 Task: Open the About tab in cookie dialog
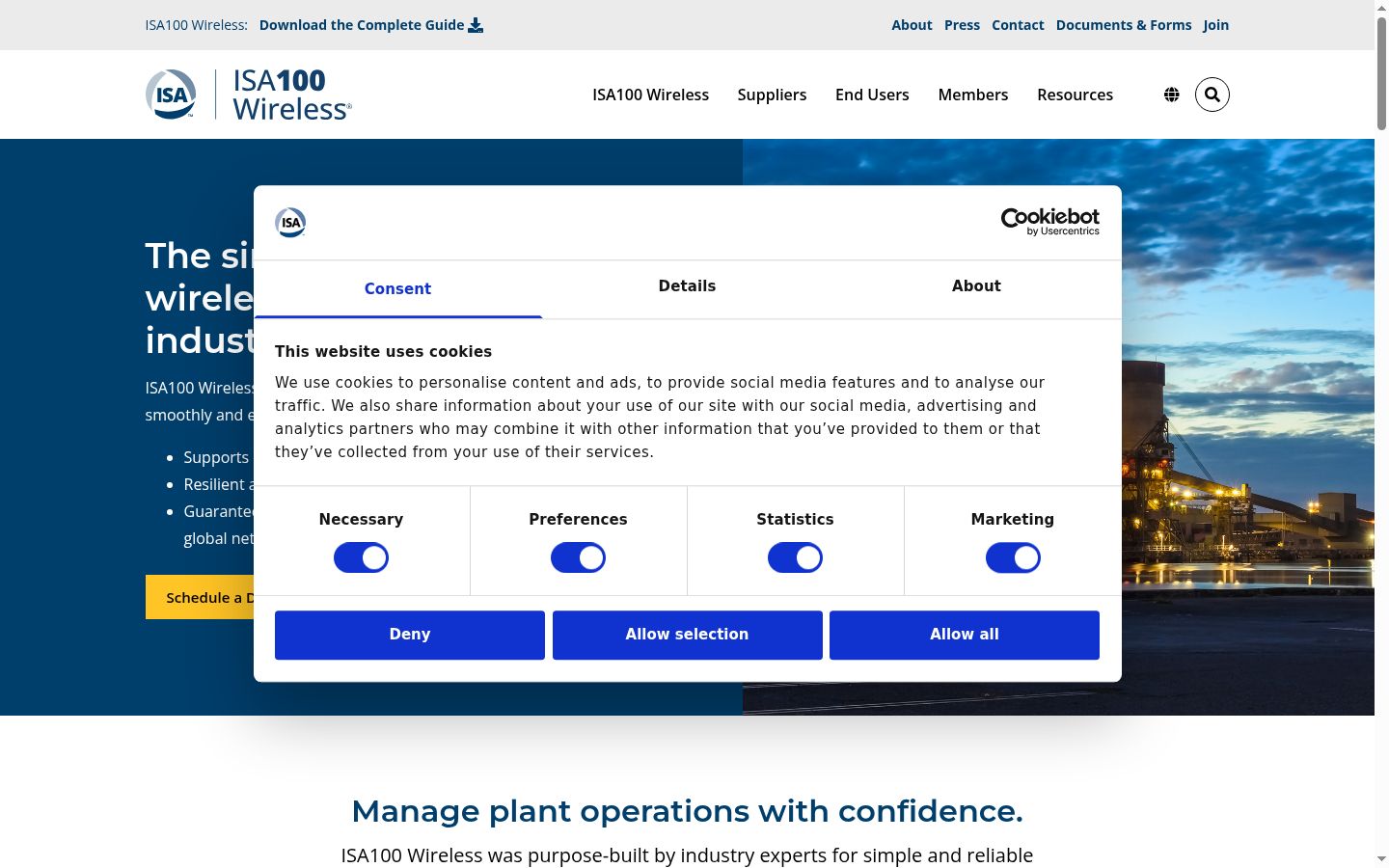[976, 286]
